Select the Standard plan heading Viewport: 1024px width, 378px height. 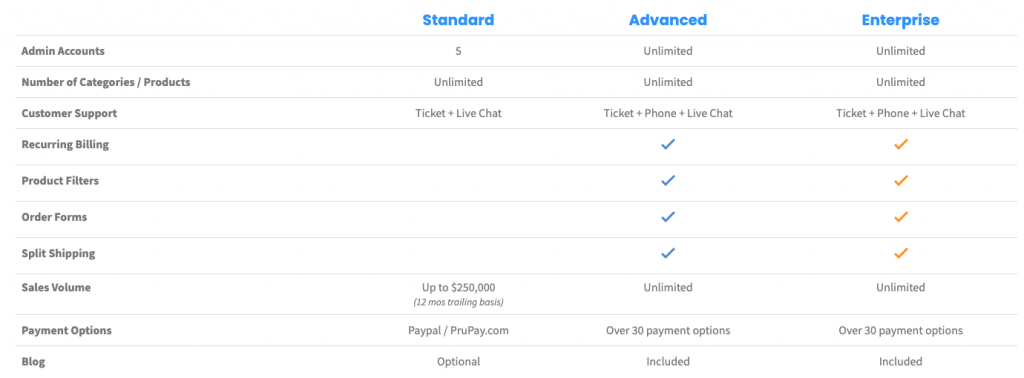(458, 20)
